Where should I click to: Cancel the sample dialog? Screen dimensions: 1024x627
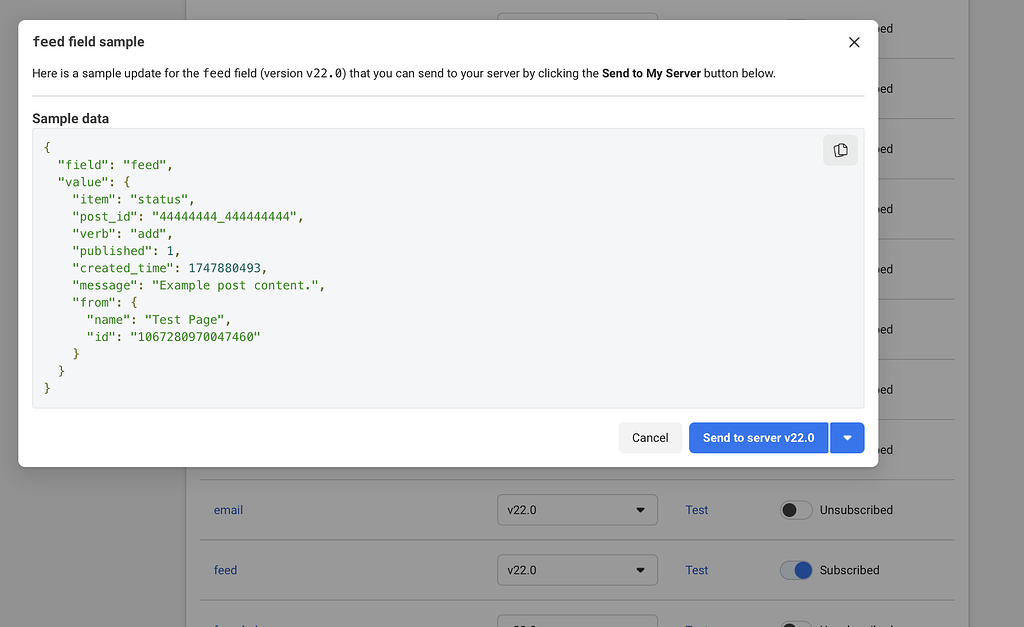pos(650,437)
